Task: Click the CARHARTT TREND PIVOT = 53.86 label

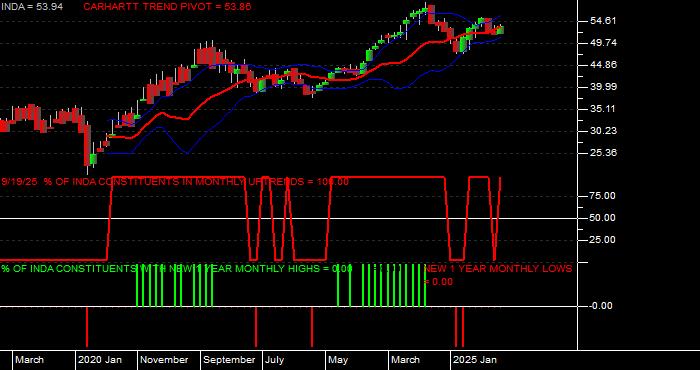Action: click(x=167, y=7)
